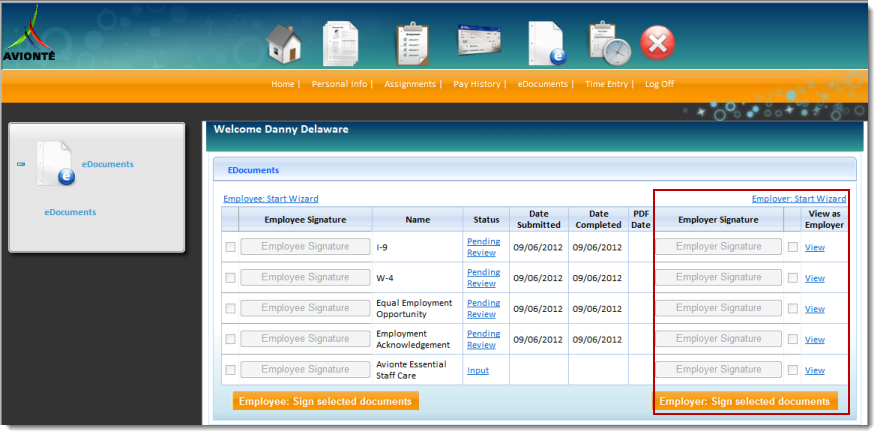The height and width of the screenshot is (436, 879).
Task: Select Pay History in navigation menu
Action: pyautogui.click(x=476, y=84)
